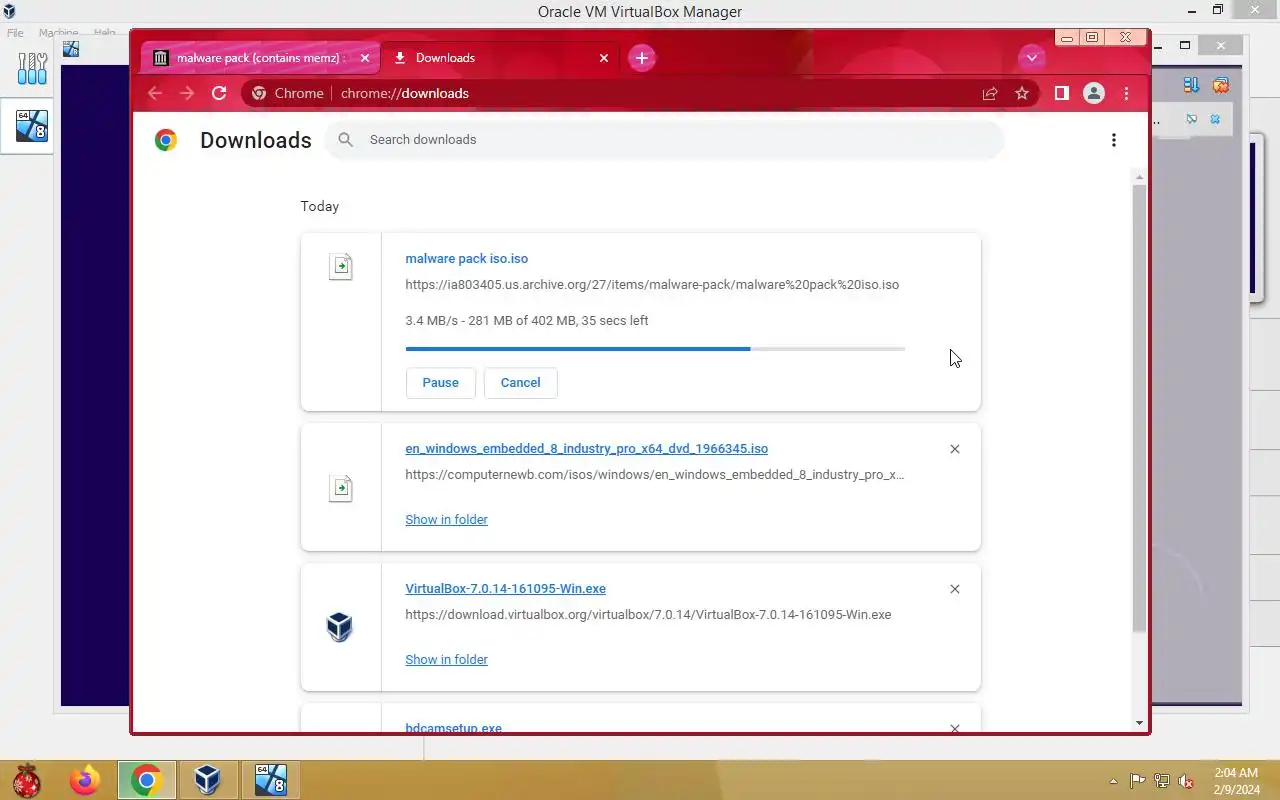The image size is (1280, 800).
Task: Click the search magnifier icon
Action: 346,140
